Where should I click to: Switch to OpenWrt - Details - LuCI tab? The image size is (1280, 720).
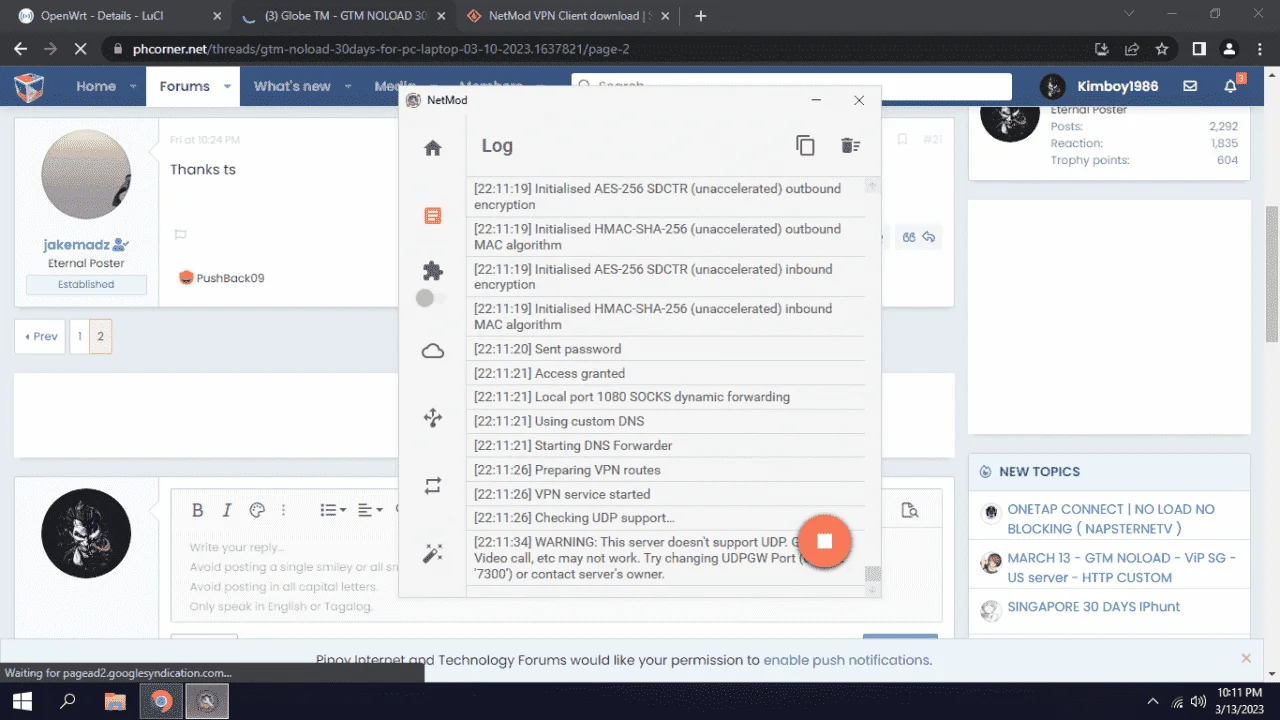[x=117, y=16]
